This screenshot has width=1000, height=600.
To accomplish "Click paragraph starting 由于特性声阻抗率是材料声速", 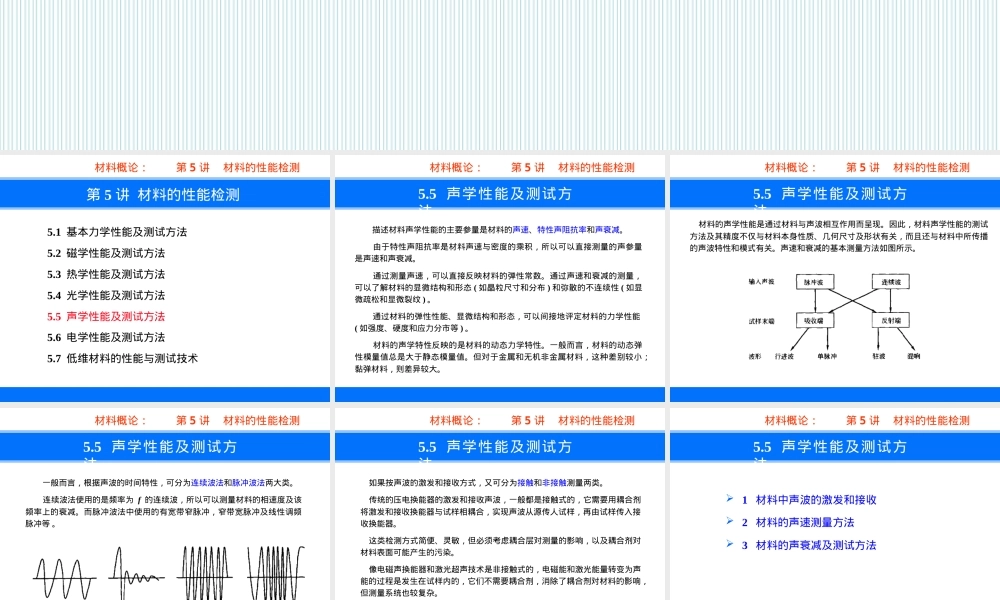I will (x=499, y=252).
